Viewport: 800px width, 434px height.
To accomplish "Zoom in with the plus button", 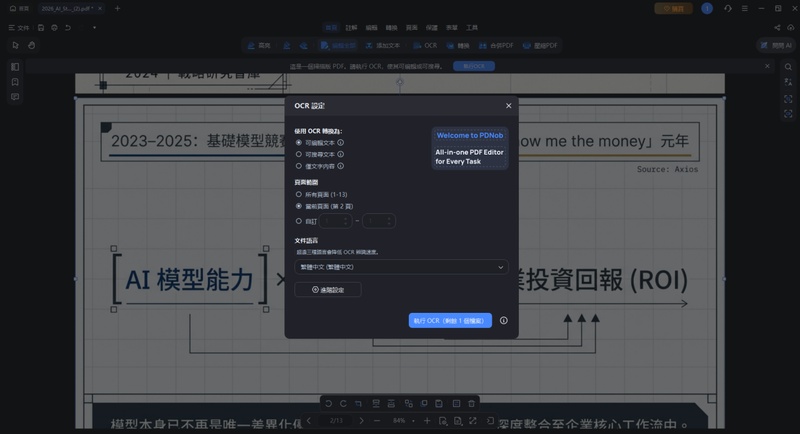I will click(x=427, y=421).
